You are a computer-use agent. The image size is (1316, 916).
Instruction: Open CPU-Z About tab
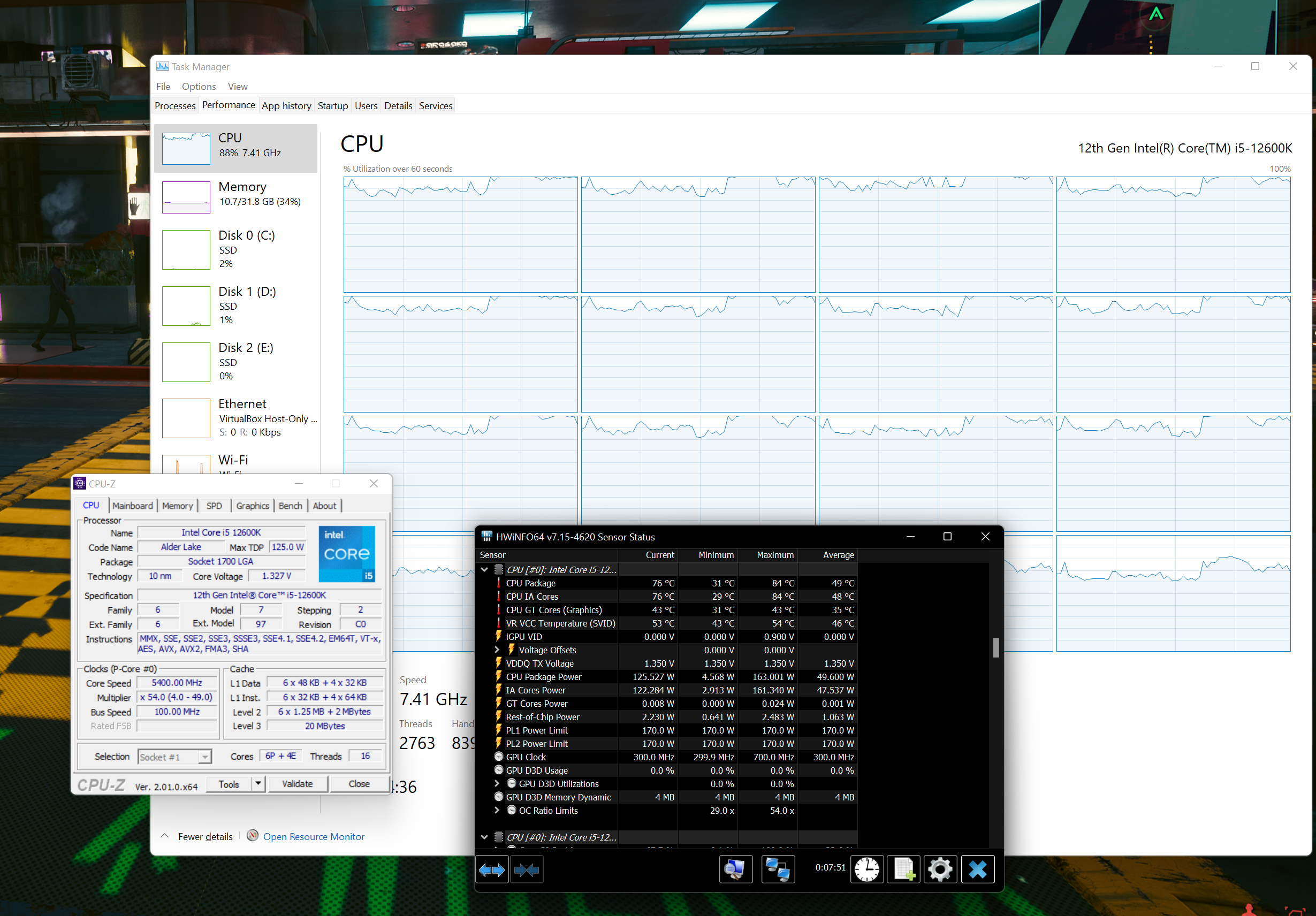[x=324, y=505]
